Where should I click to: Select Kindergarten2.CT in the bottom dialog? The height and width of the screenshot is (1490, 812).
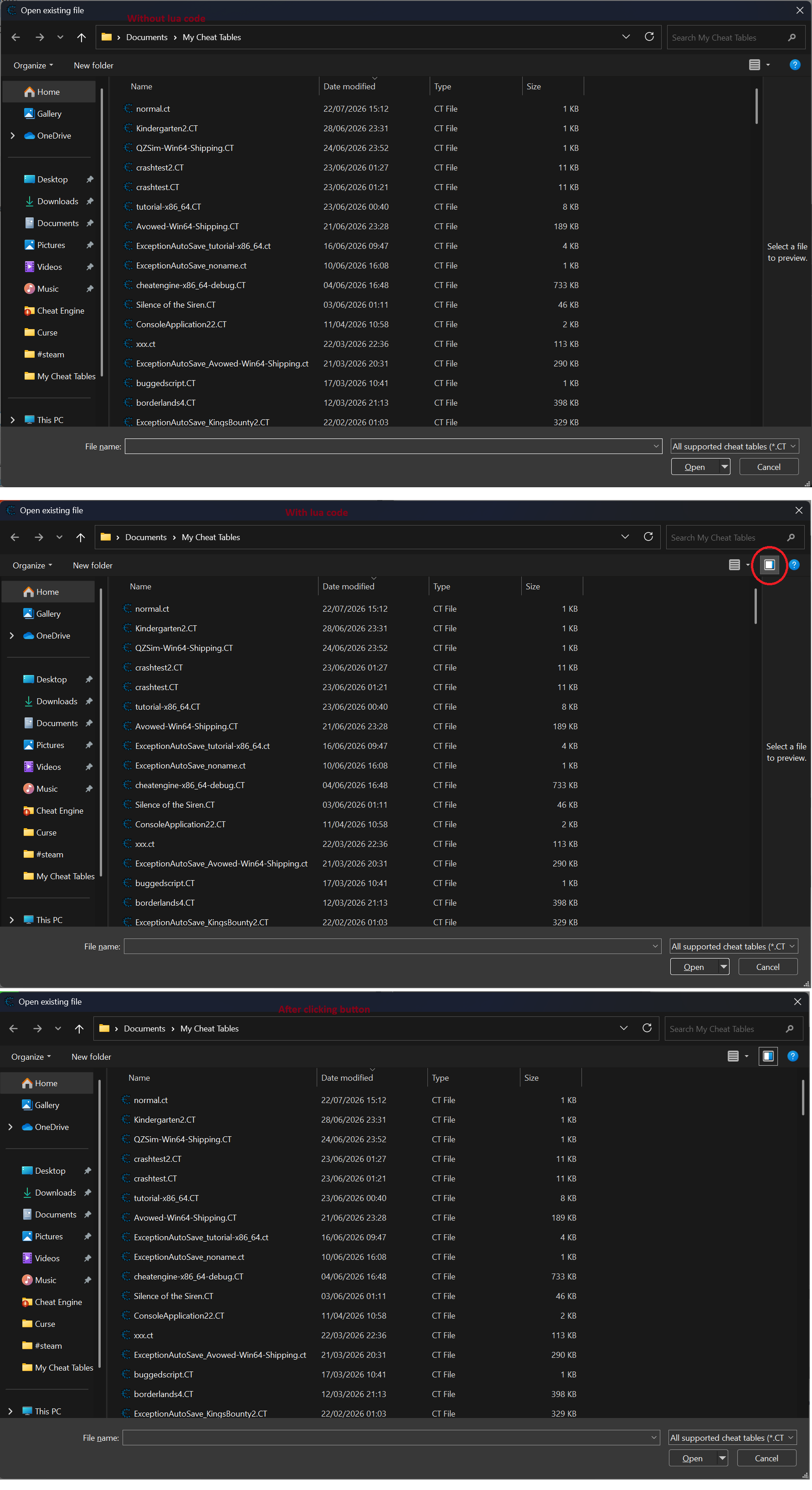(x=164, y=1120)
